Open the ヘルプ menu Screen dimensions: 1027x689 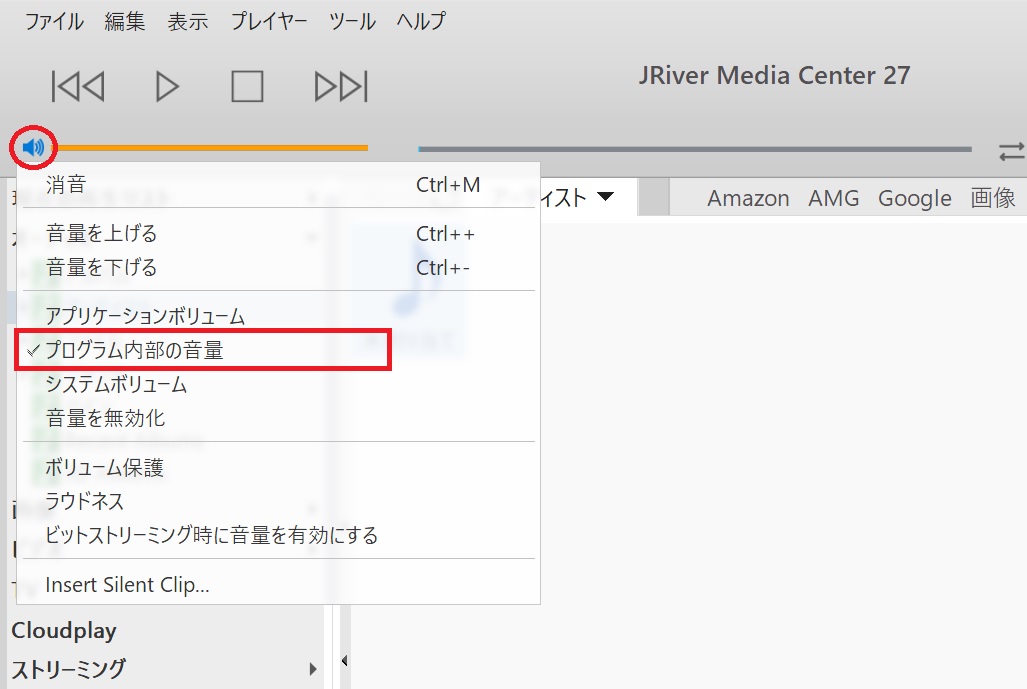(421, 21)
